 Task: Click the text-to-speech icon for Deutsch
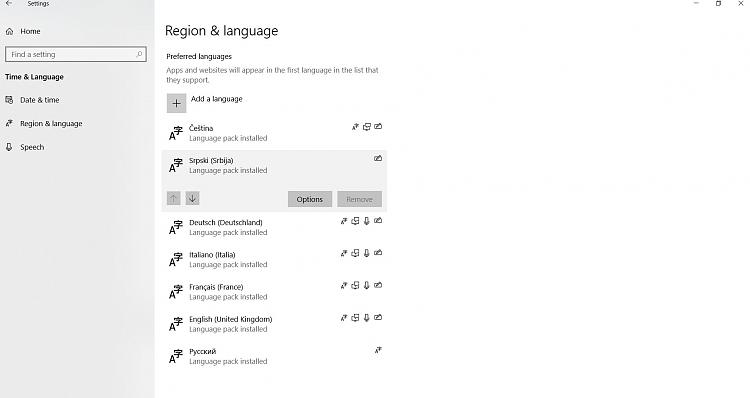point(355,221)
